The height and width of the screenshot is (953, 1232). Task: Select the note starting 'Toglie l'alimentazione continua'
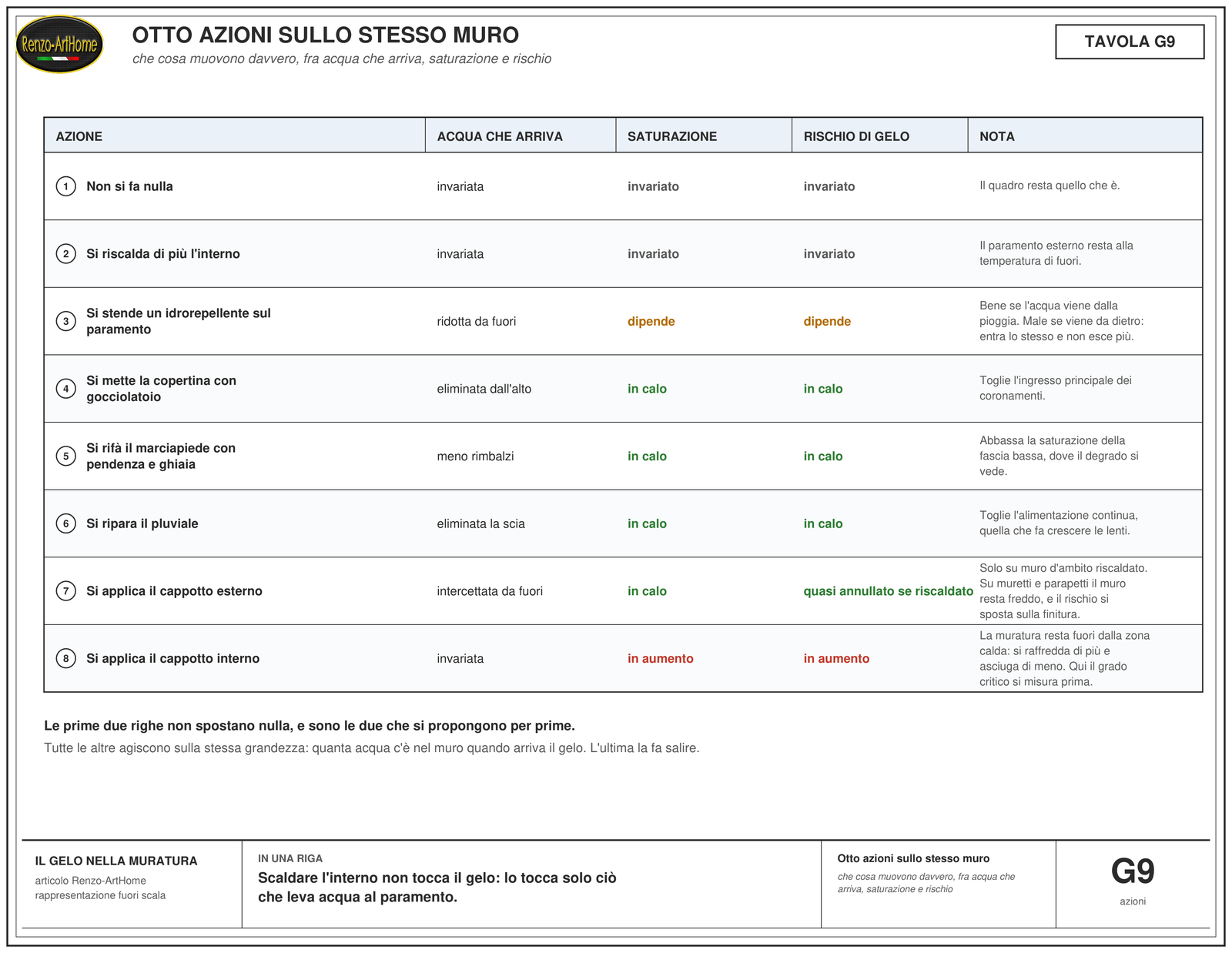[1059, 523]
